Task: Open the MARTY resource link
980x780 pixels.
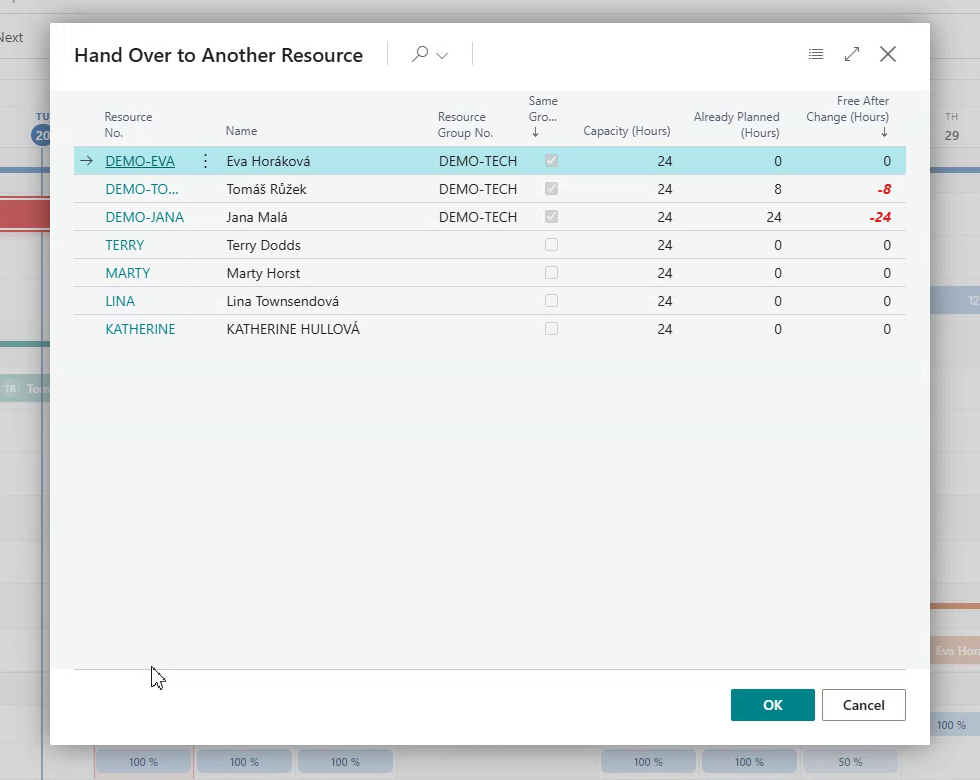Action: click(128, 273)
